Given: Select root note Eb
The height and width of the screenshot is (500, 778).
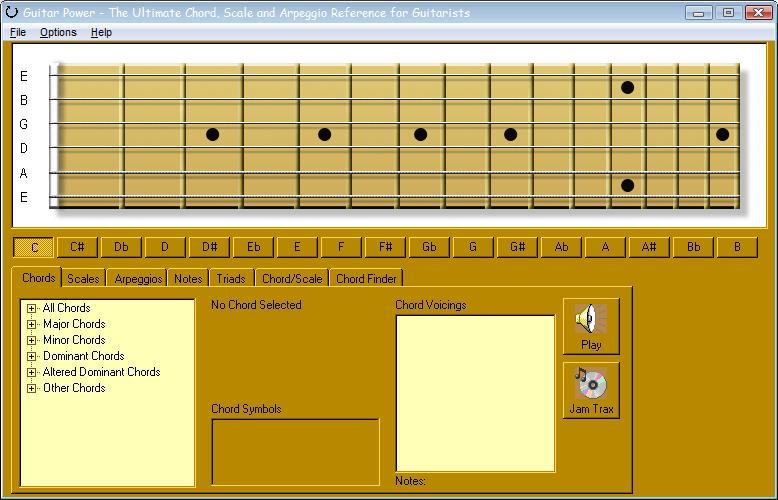Looking at the screenshot, I should pos(253,247).
